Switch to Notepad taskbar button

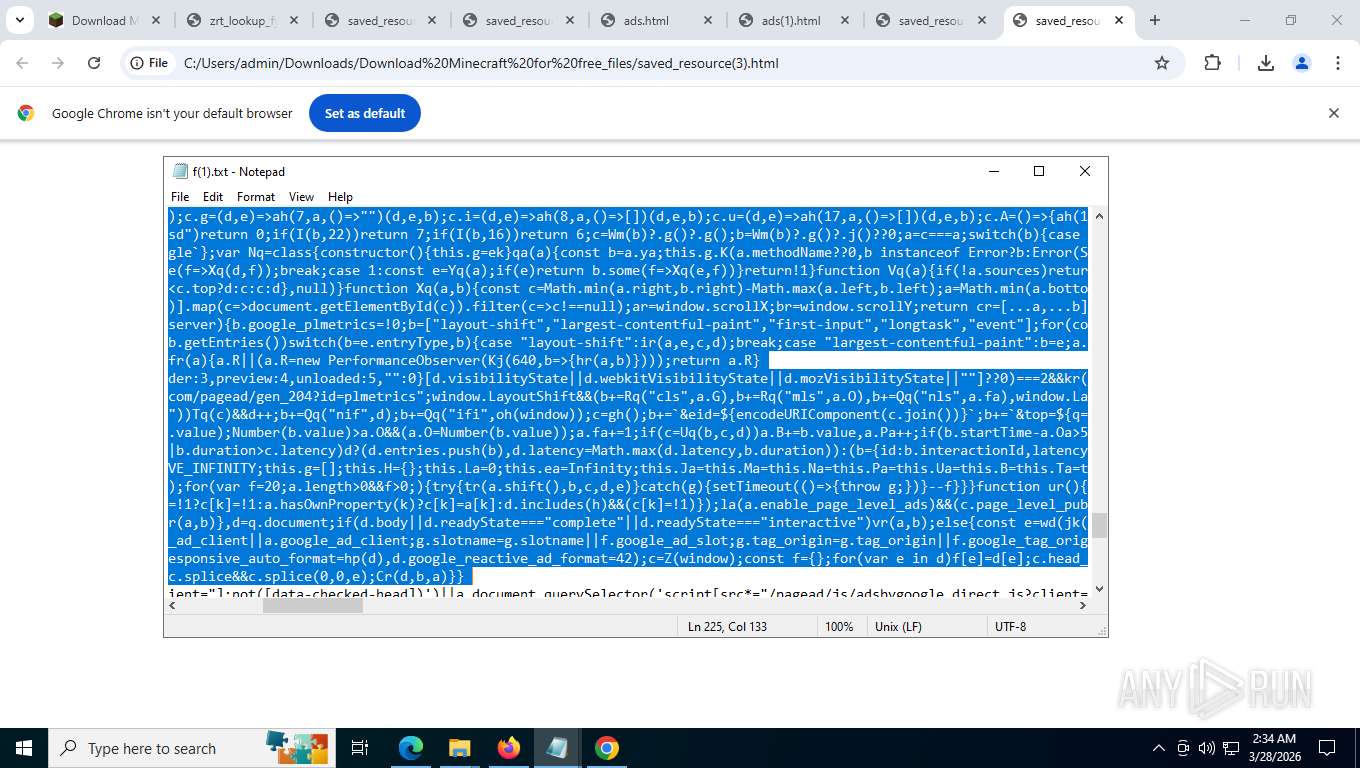pos(557,748)
